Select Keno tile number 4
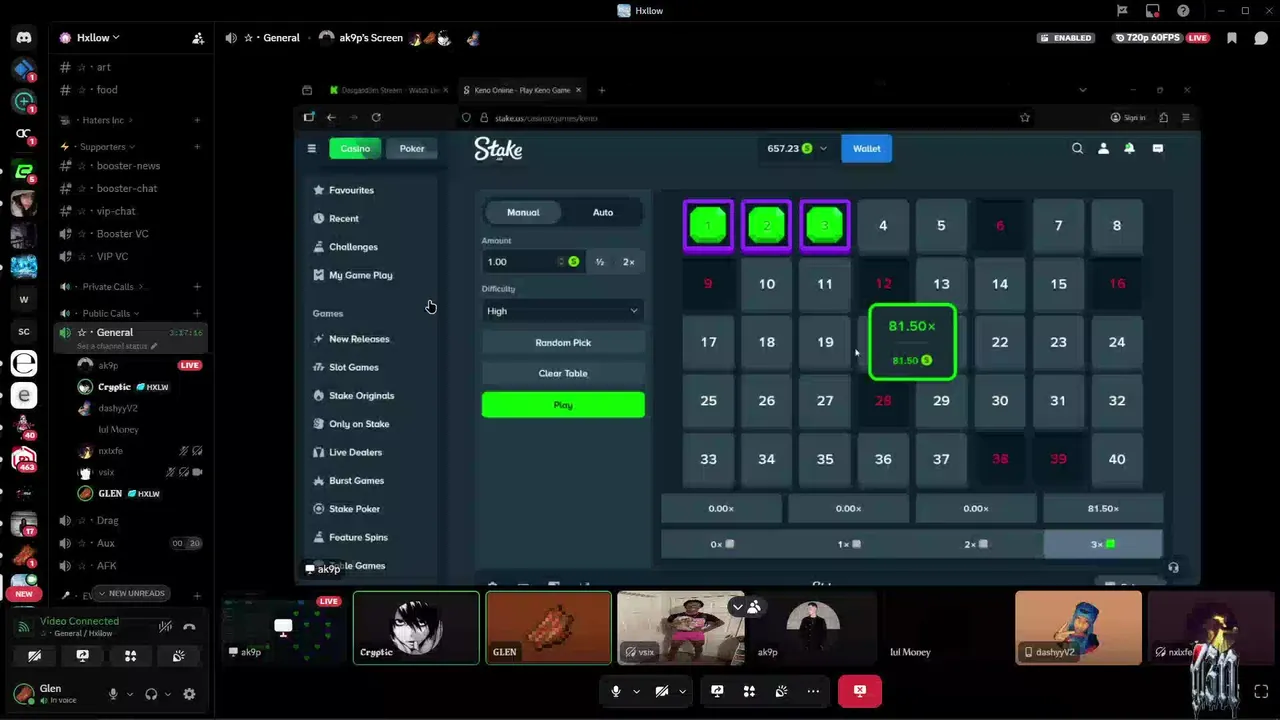The image size is (1280, 720). click(x=883, y=225)
